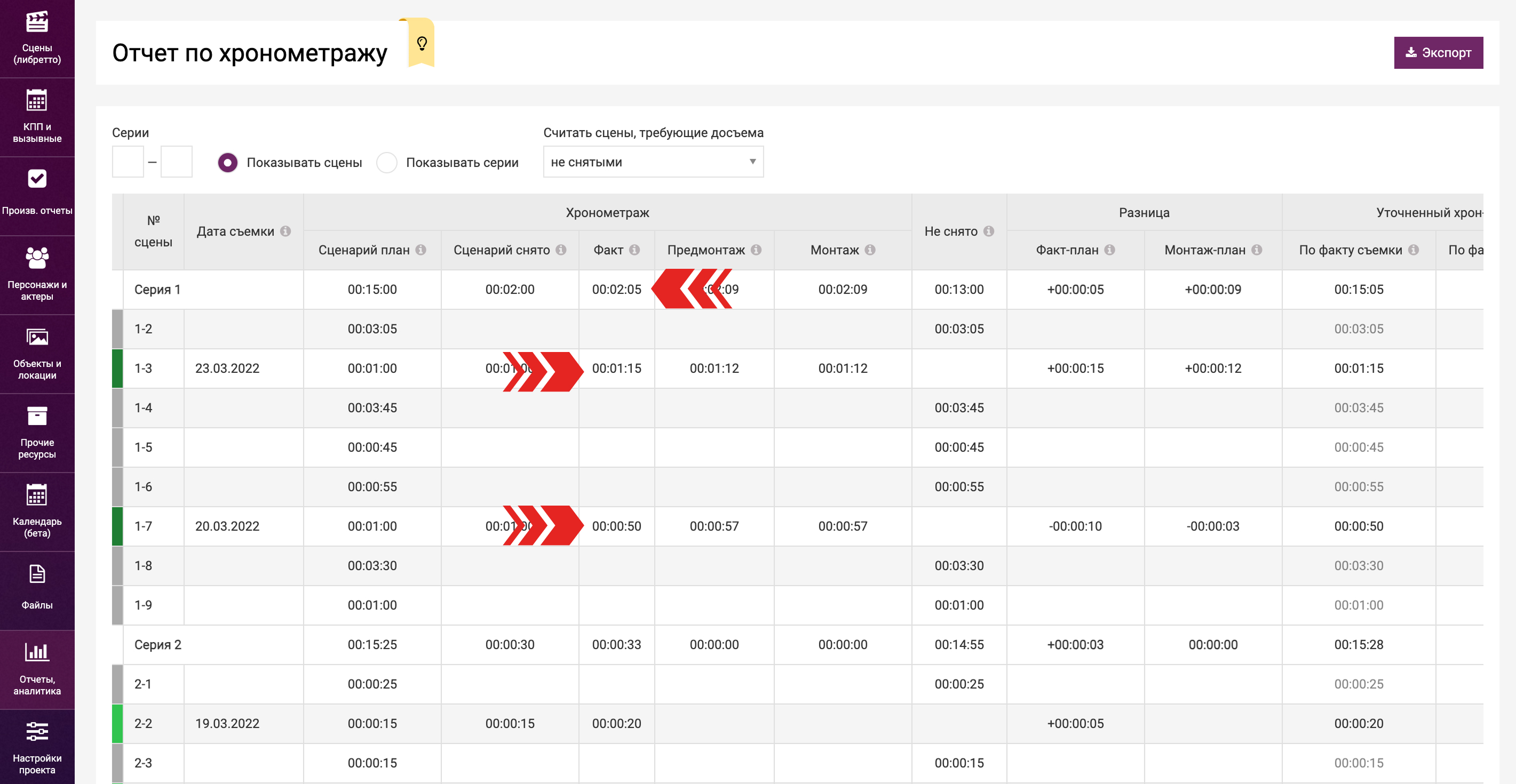The height and width of the screenshot is (784, 1516).
Task: Go to Произв. отчеты checkmark icon
Action: pos(37,179)
